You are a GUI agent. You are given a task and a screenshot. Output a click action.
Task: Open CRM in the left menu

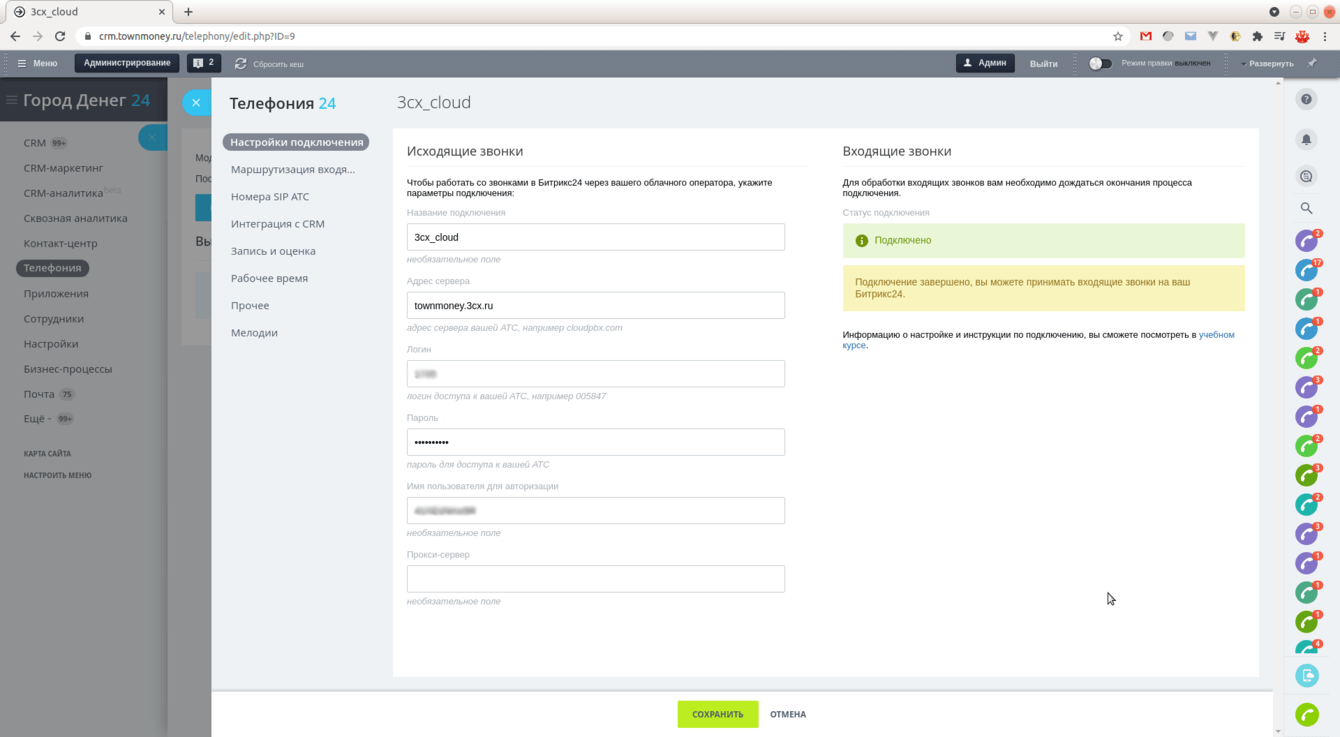pyautogui.click(x=35, y=143)
